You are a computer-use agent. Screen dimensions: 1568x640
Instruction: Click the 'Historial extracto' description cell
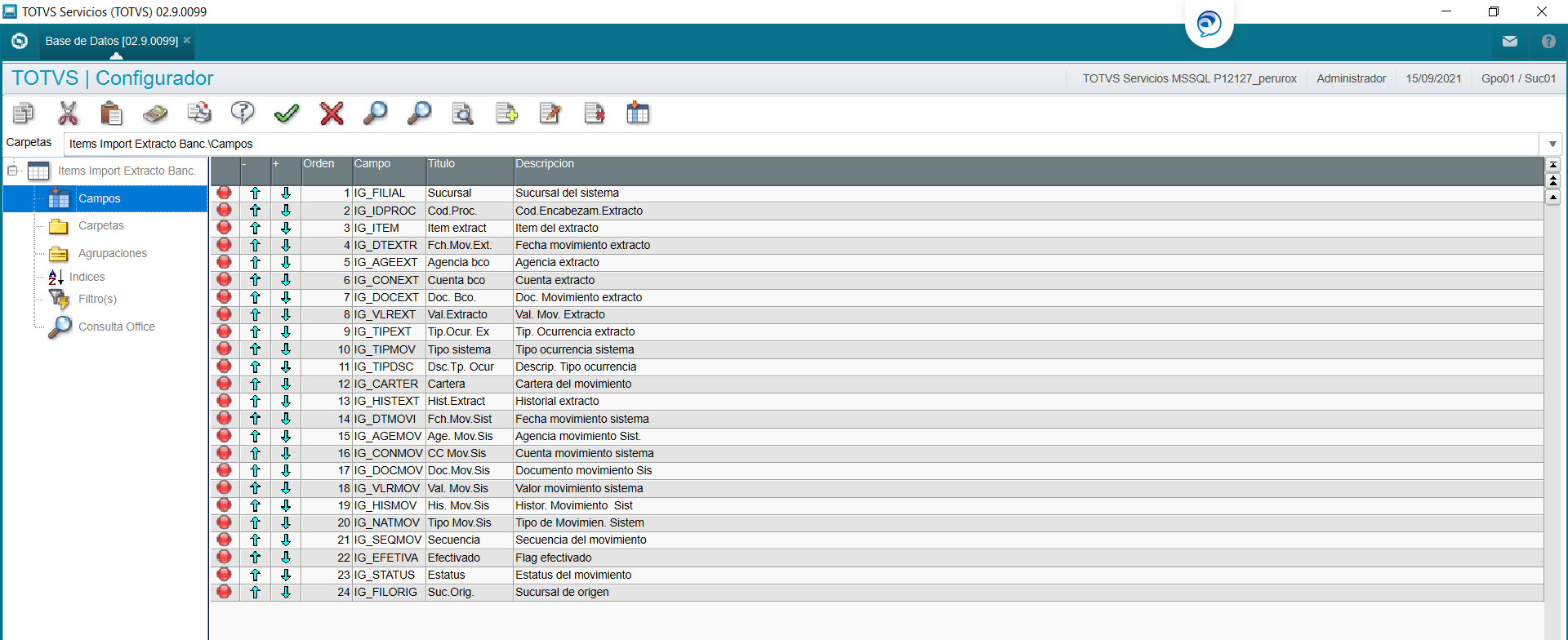click(1028, 401)
